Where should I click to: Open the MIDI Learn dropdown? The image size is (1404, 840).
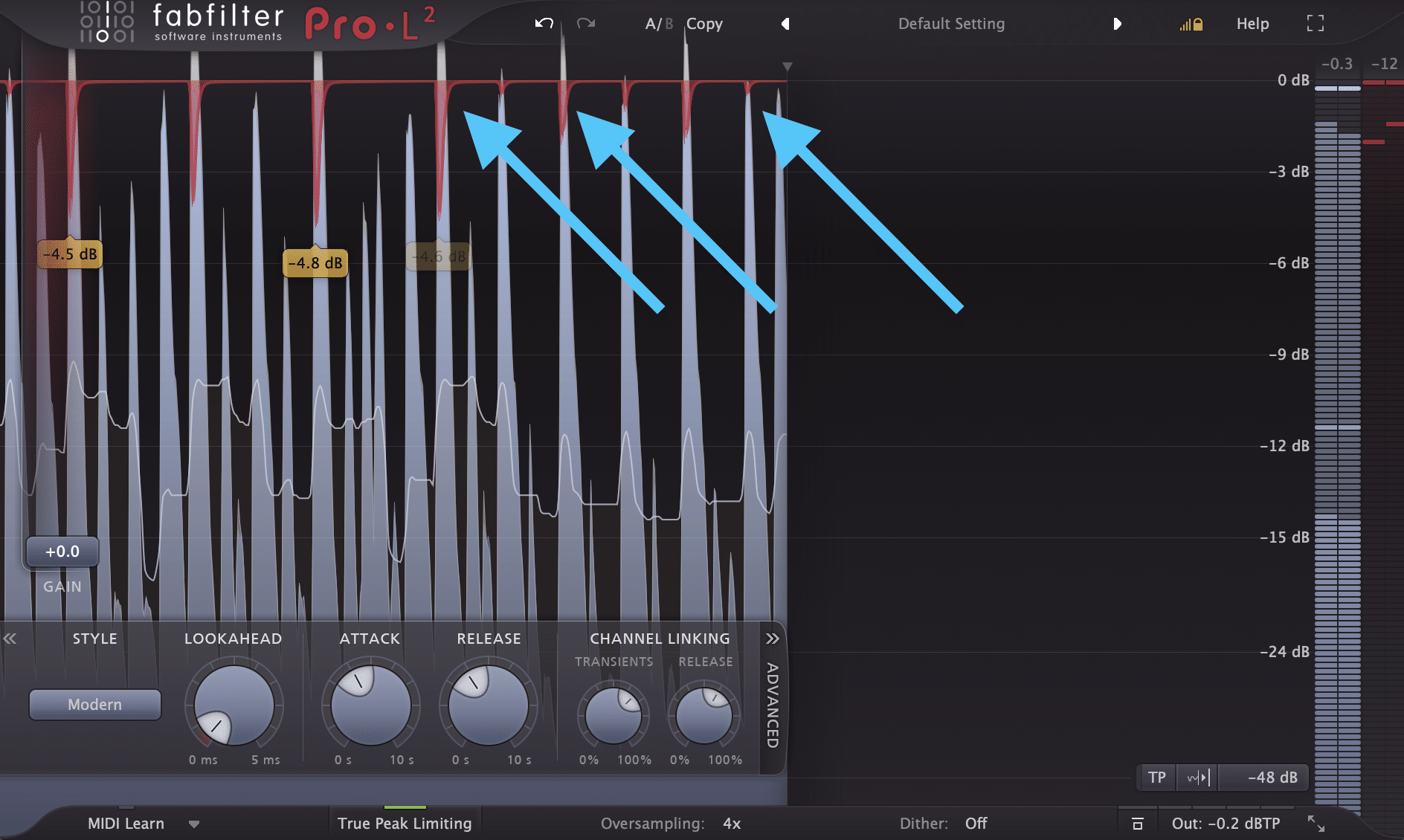194,824
